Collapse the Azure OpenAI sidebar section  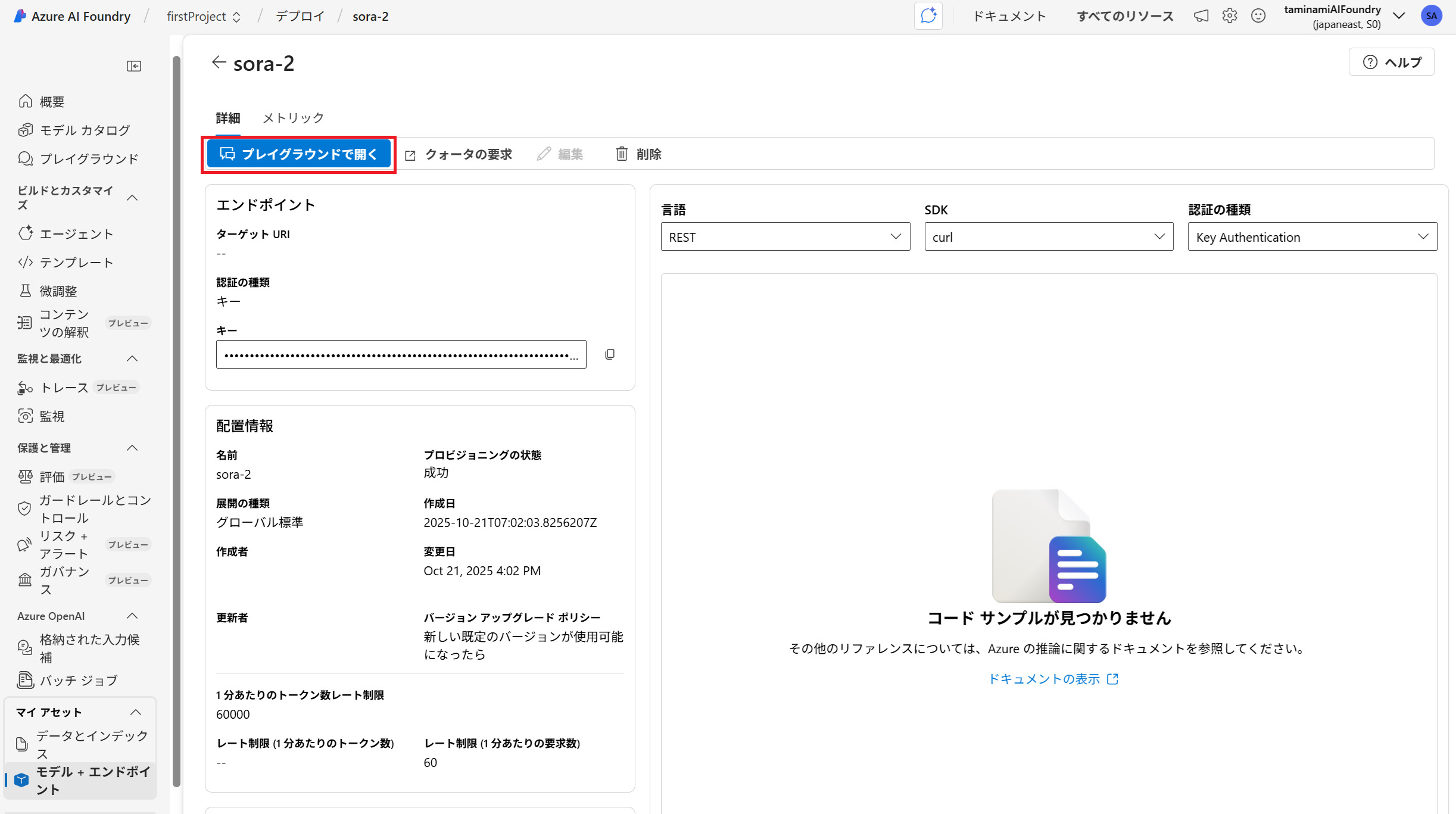tap(133, 616)
